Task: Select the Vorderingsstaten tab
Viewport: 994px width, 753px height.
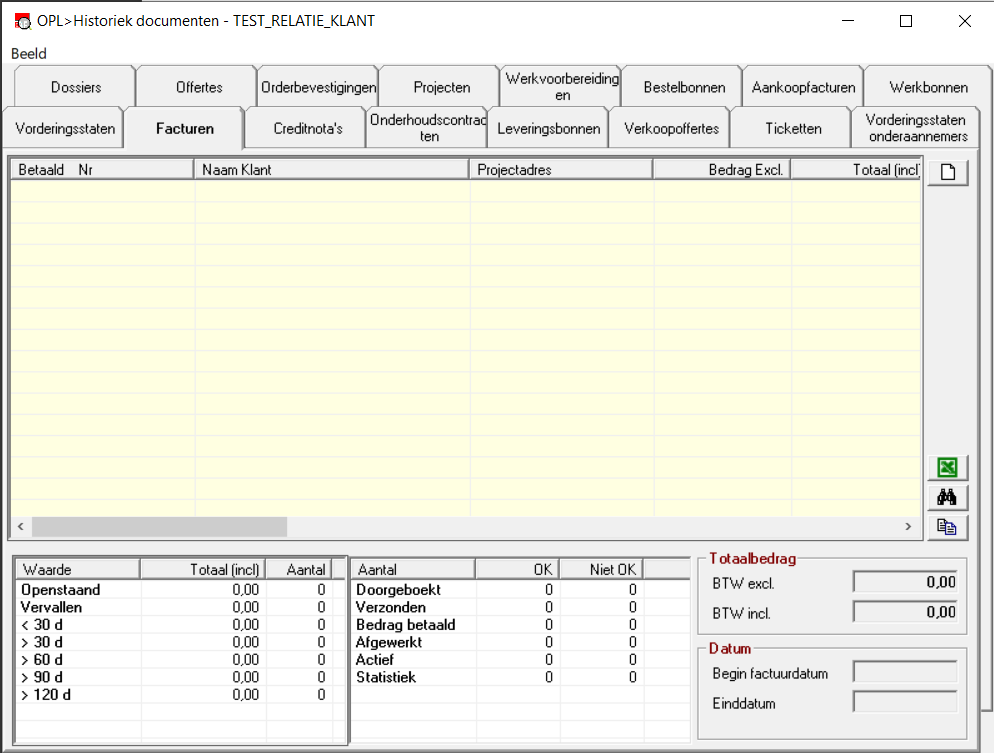Action: 65,129
